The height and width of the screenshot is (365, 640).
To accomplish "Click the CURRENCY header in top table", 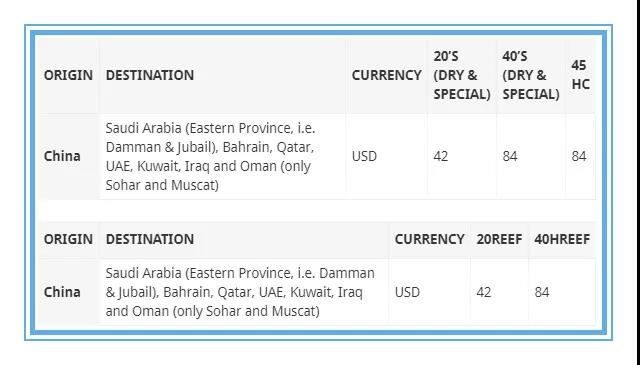I will (387, 75).
